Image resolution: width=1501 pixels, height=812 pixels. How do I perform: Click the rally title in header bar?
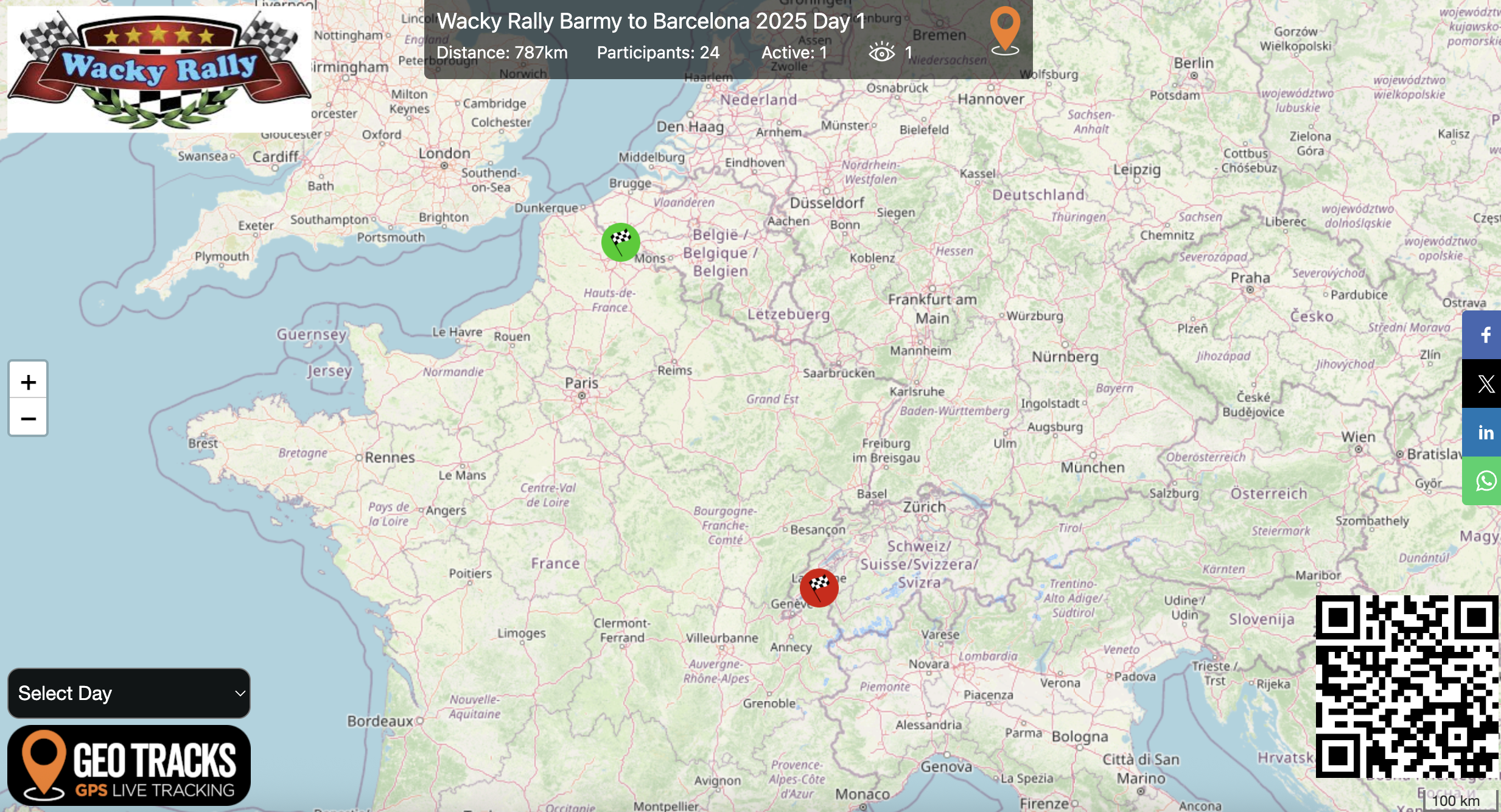[x=651, y=21]
